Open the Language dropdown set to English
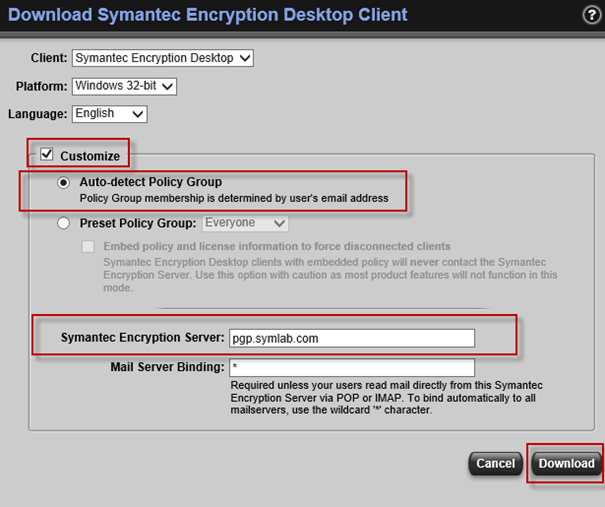The image size is (605, 507). pyautogui.click(x=110, y=114)
